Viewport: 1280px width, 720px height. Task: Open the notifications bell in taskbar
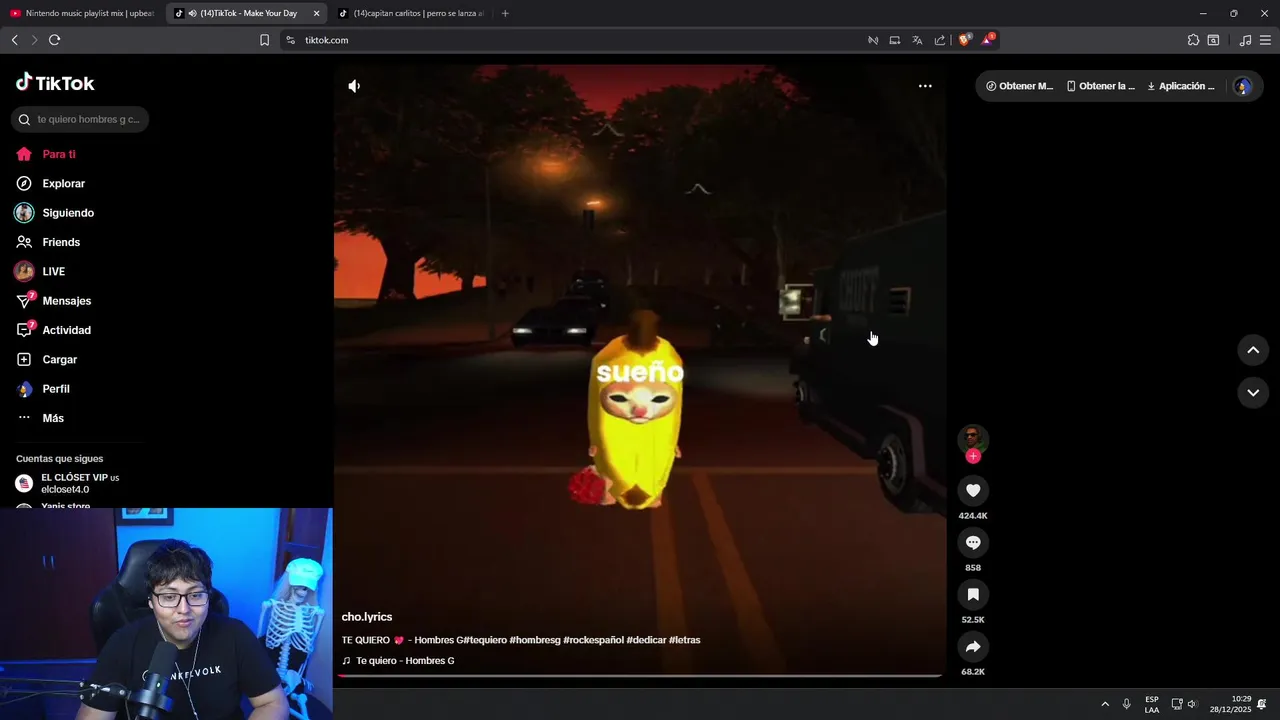pyautogui.click(x=1262, y=704)
